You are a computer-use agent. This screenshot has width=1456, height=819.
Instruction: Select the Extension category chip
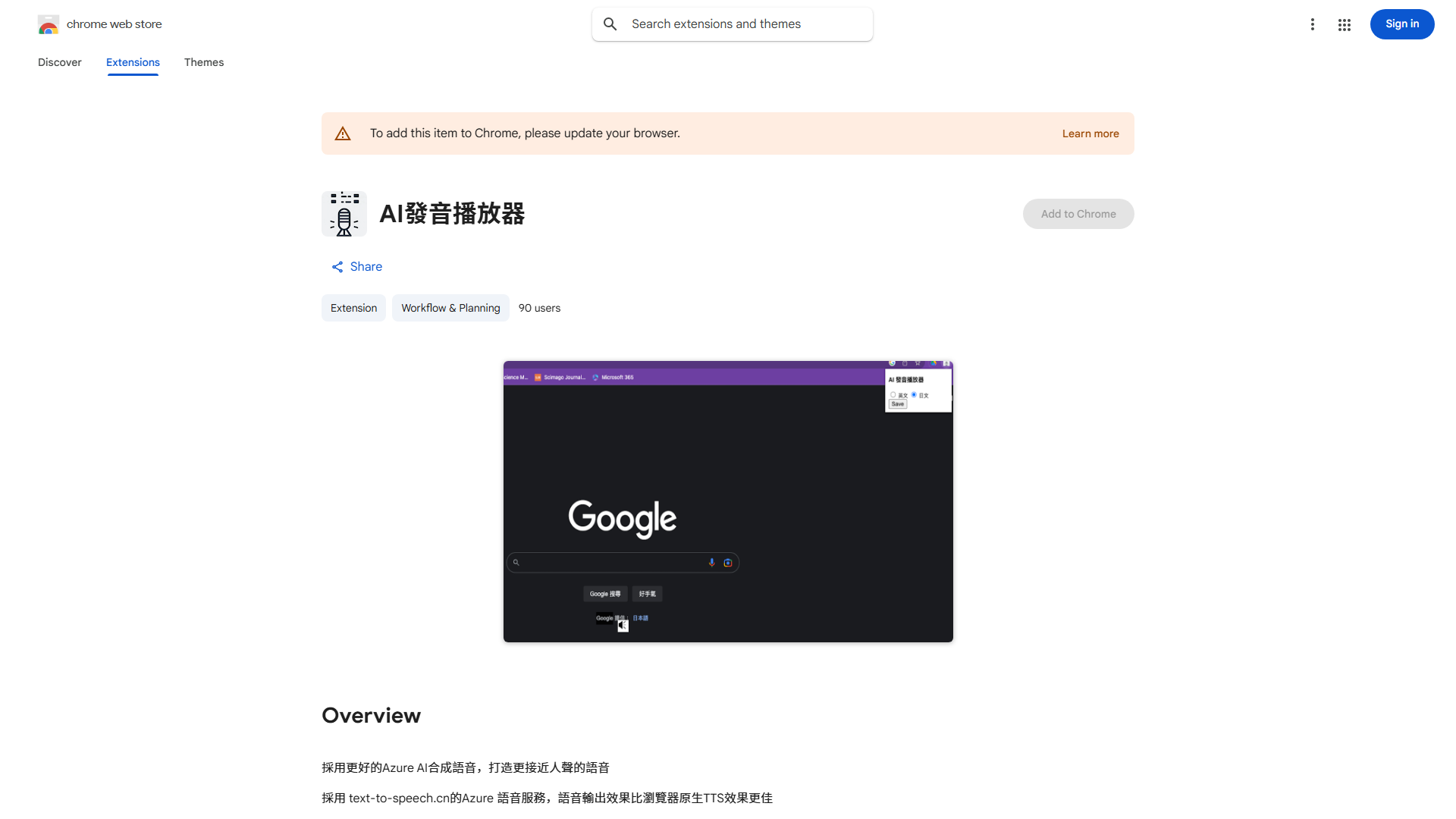click(353, 308)
